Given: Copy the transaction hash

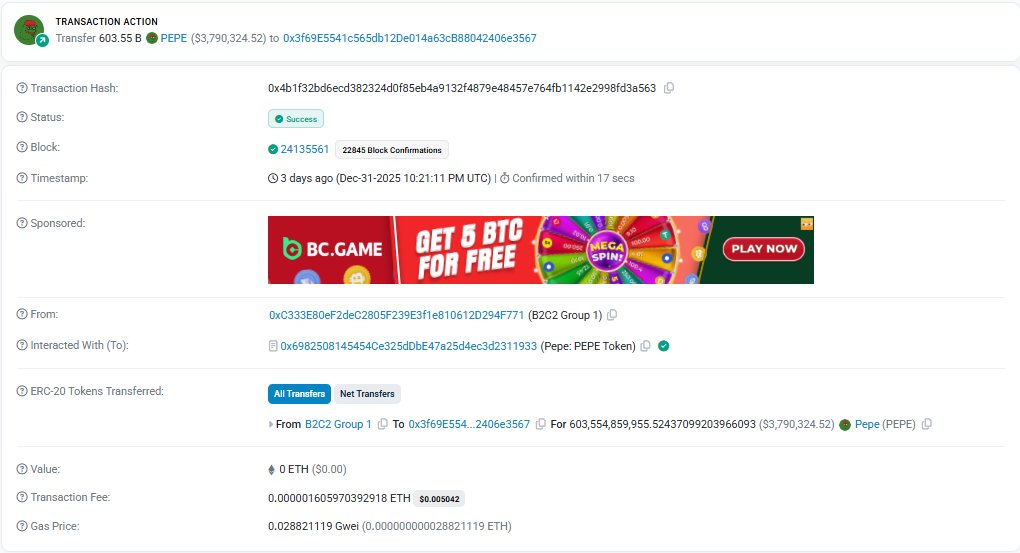Looking at the screenshot, I should (x=669, y=88).
